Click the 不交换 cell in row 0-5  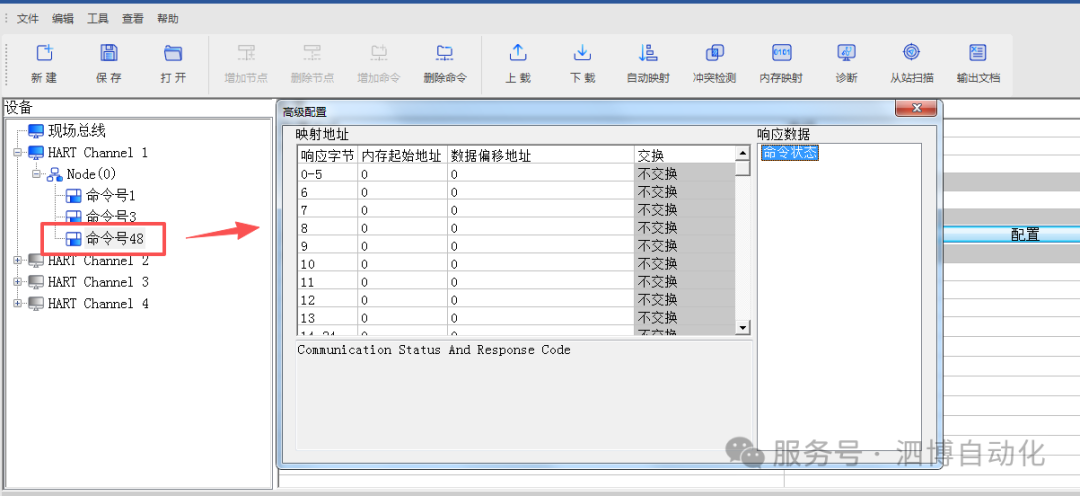pyautogui.click(x=685, y=174)
